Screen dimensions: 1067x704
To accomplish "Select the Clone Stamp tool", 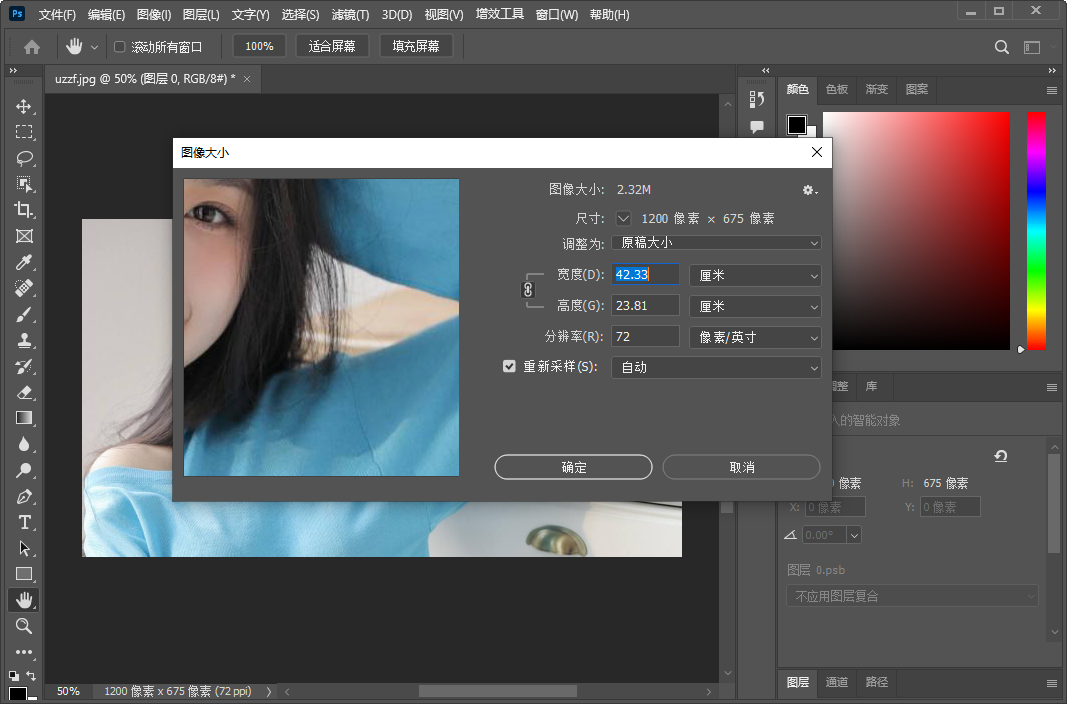I will click(24, 340).
